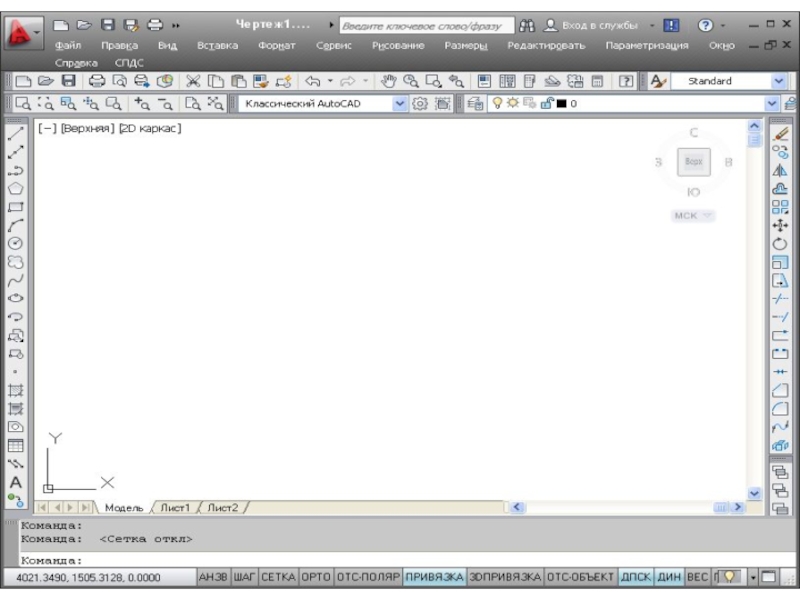Click the Plot printer icon in toolbar
This screenshot has width=800, height=600.
tap(97, 81)
